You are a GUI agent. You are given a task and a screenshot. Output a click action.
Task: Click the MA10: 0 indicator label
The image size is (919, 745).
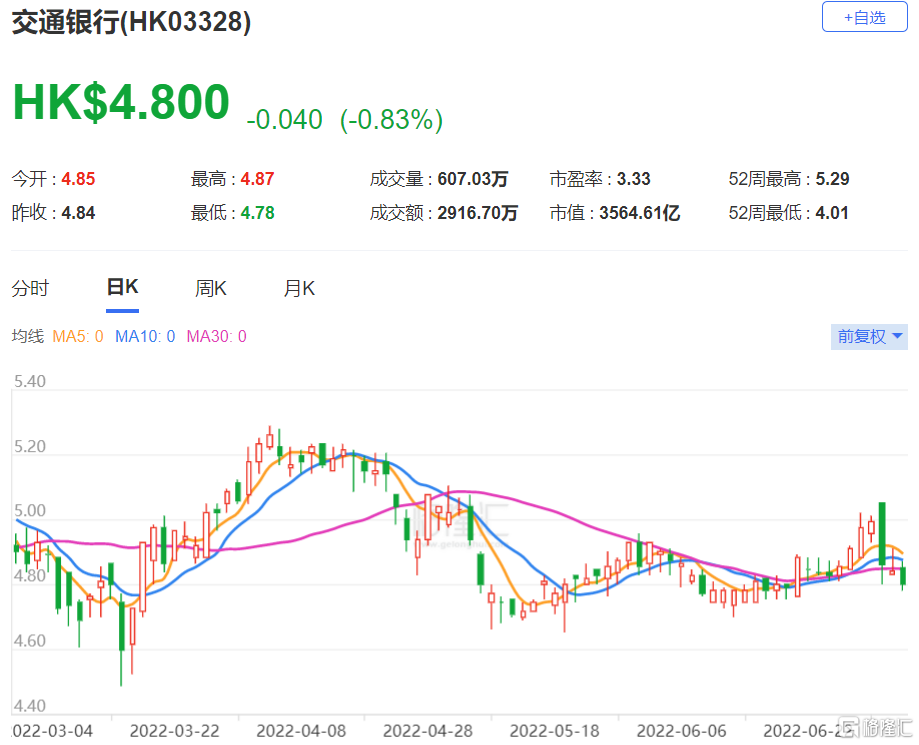(x=145, y=336)
